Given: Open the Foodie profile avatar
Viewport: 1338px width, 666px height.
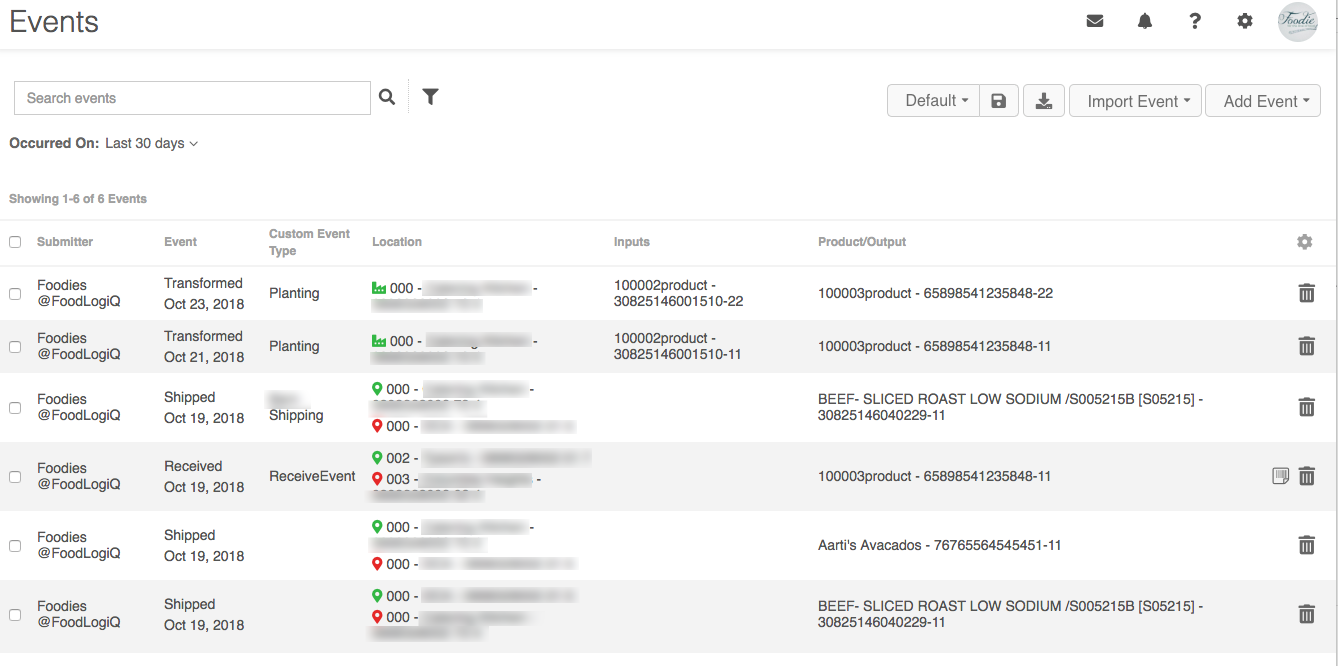Looking at the screenshot, I should [x=1298, y=22].
